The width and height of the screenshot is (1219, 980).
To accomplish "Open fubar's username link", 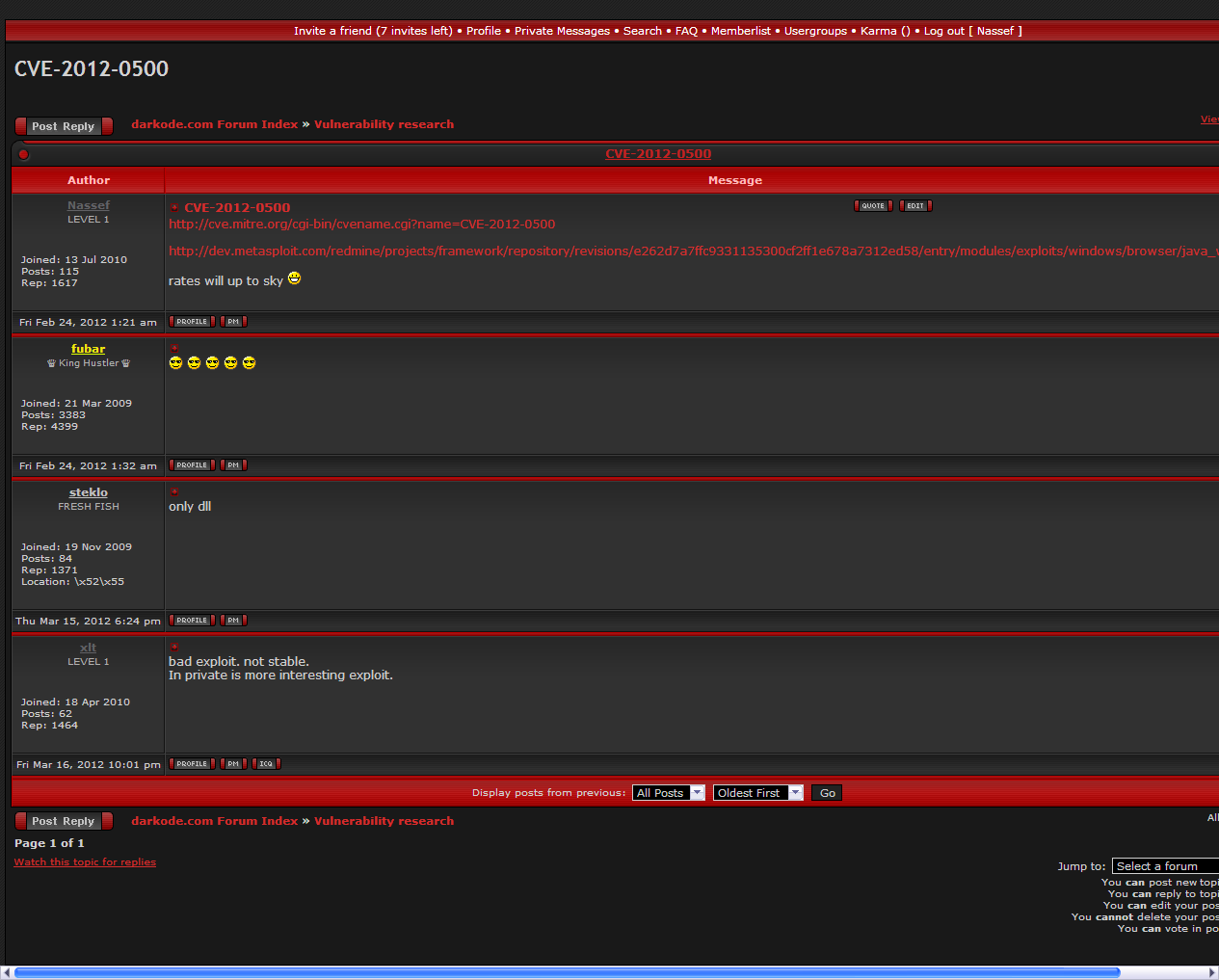I will (x=88, y=349).
